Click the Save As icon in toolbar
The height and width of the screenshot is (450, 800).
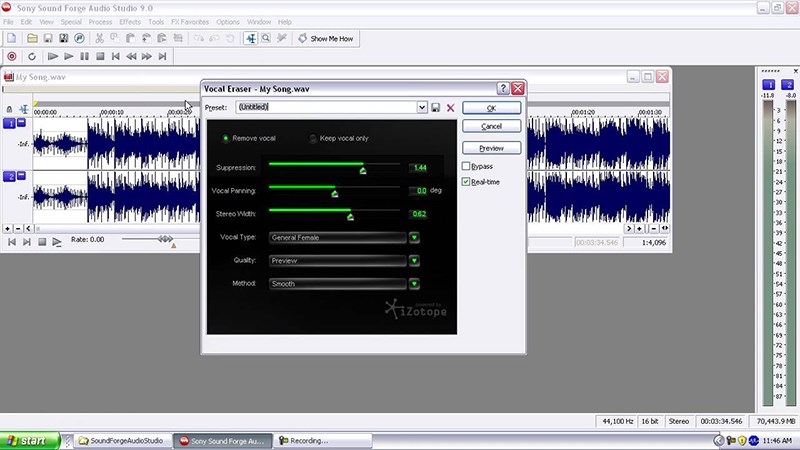click(x=64, y=38)
